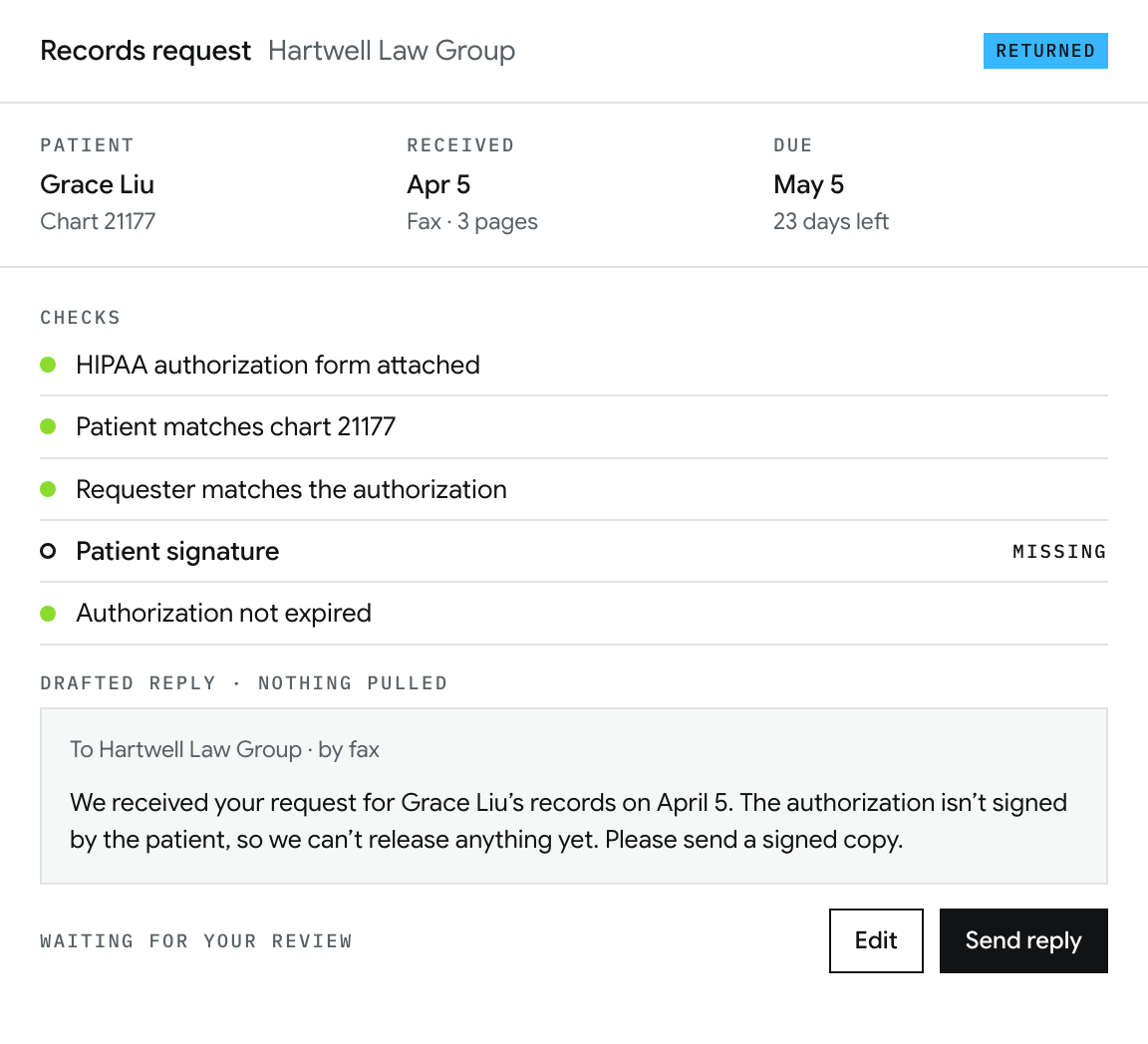Open the 'Requester matches the authorization' check
Image resolution: width=1148 pixels, height=1044 pixels.
pos(574,489)
